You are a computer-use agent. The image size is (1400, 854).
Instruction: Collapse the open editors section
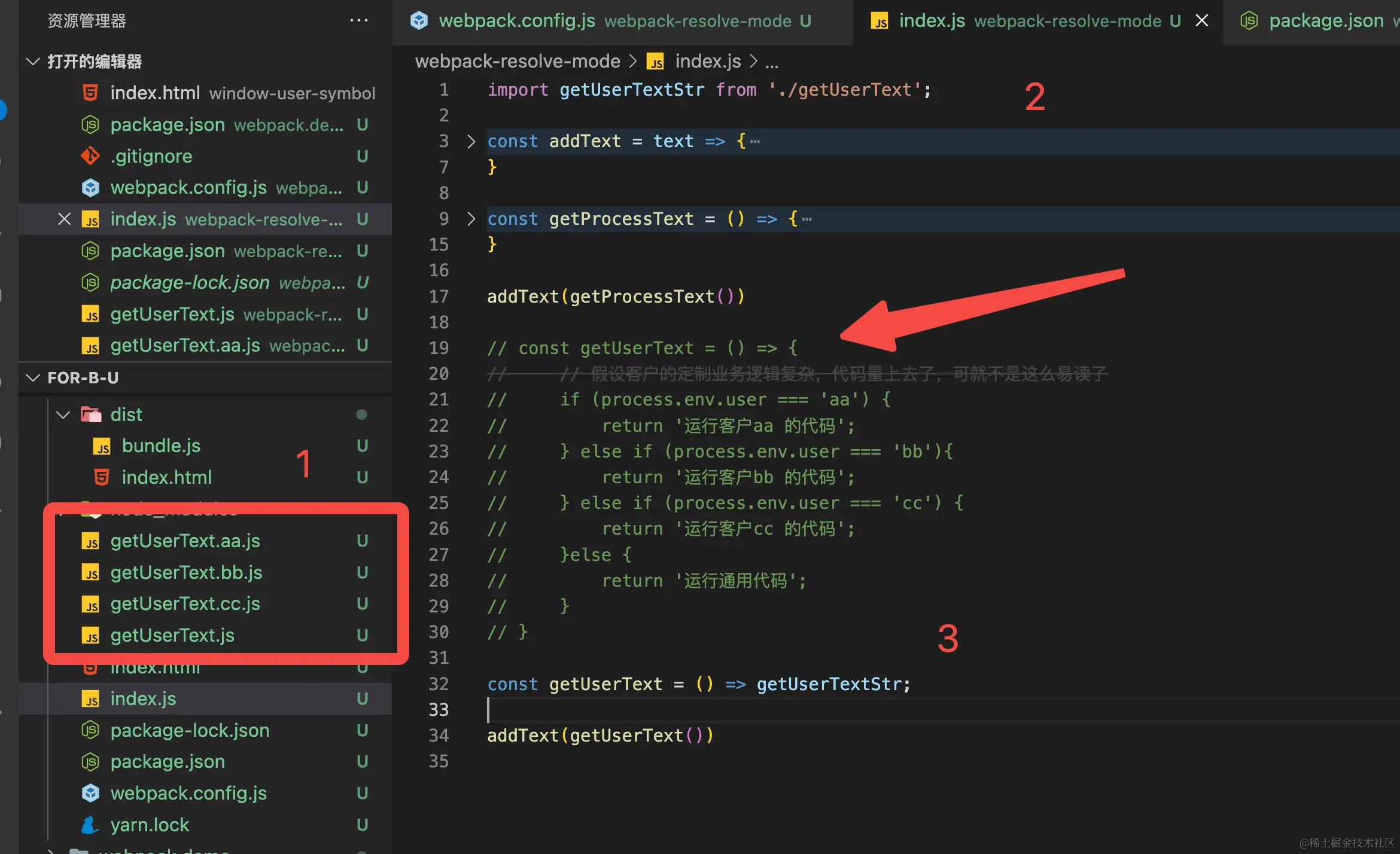(34, 61)
